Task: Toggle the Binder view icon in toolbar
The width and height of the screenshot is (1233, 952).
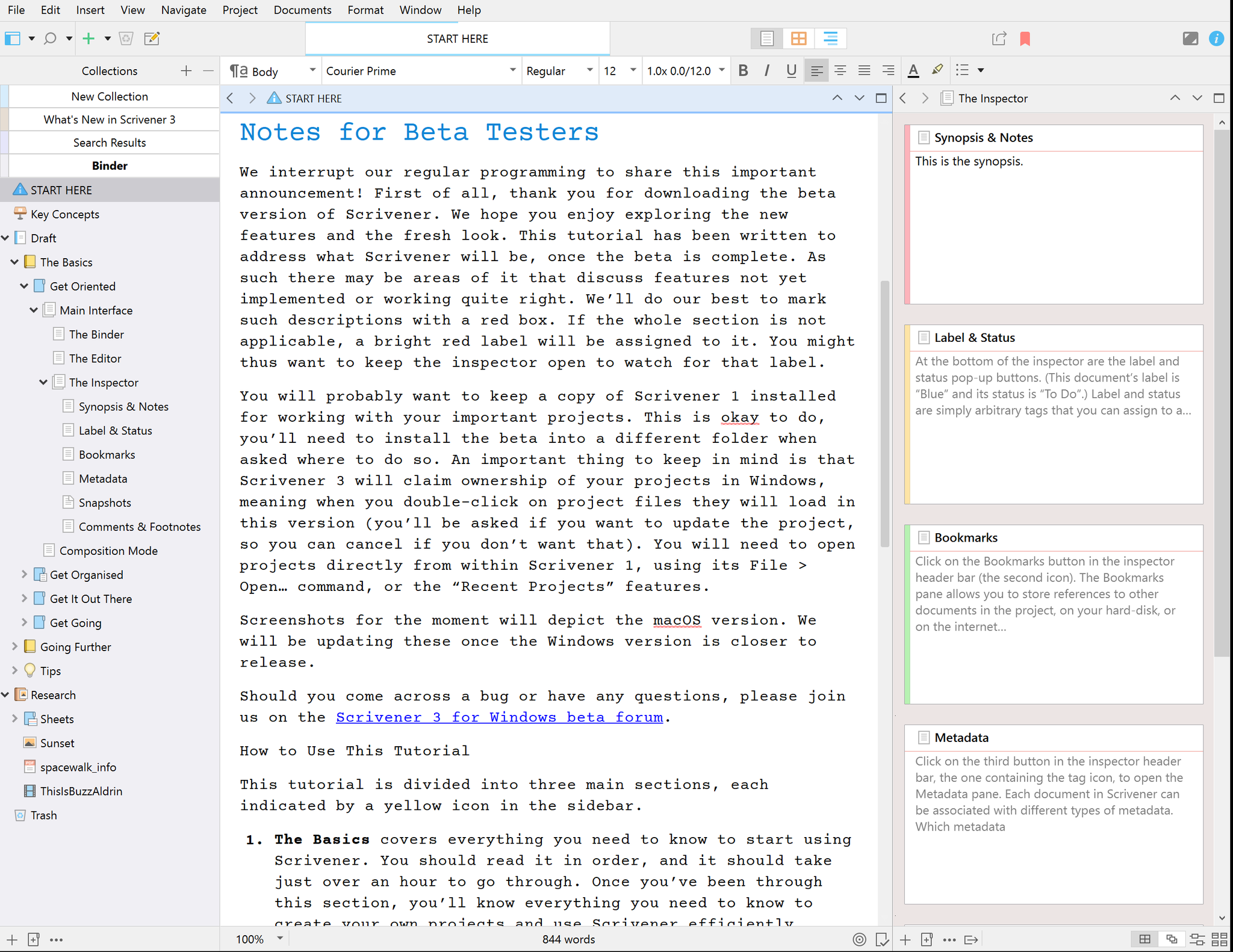Action: [13, 39]
